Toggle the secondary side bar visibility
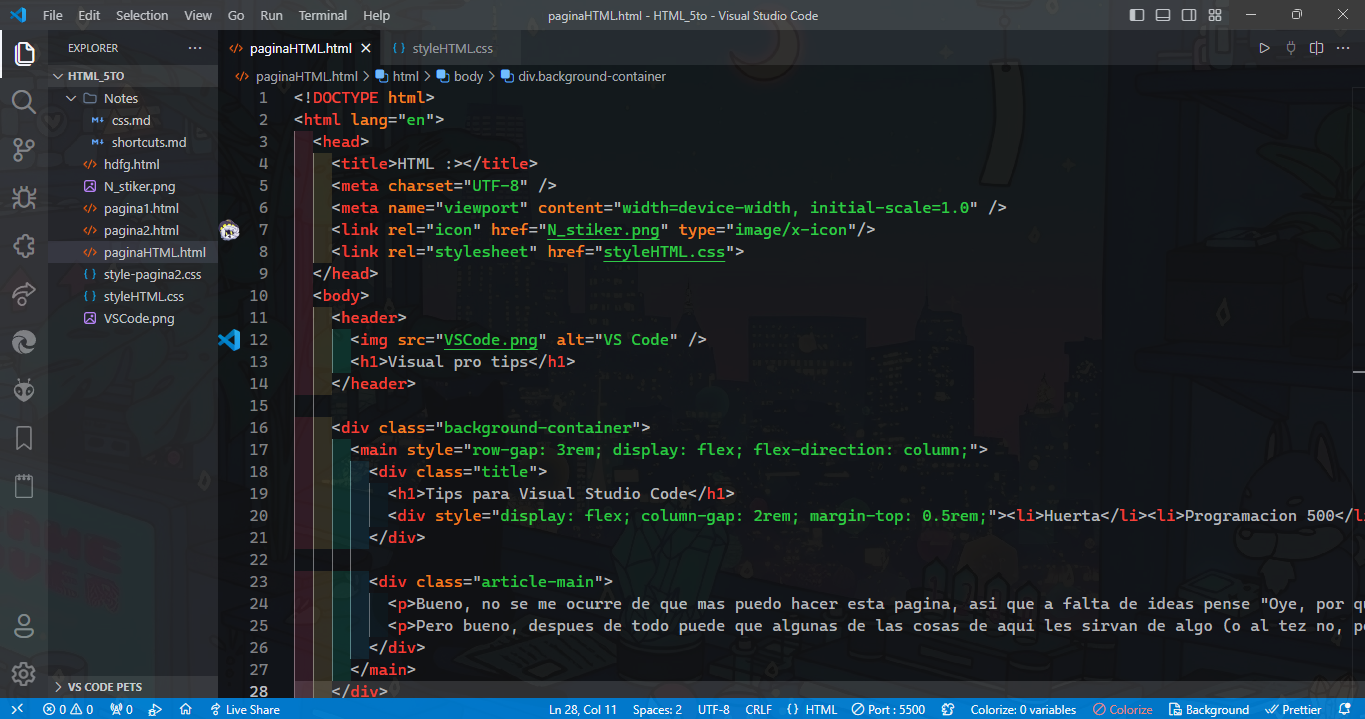The width and height of the screenshot is (1365, 719). point(1189,15)
